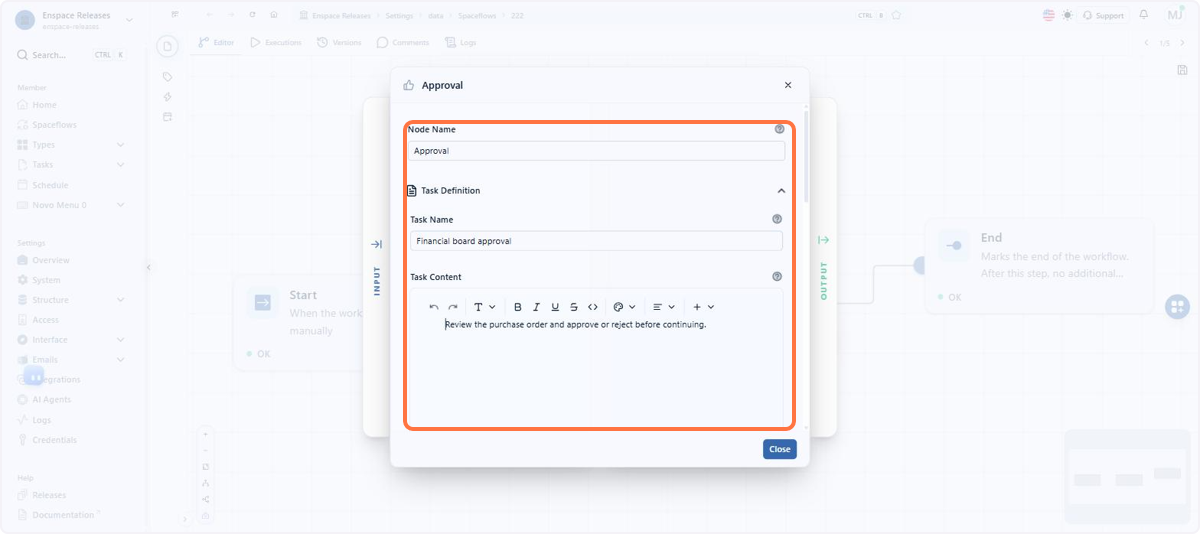
Task: Toggle underline formatting in the editor
Action: point(555,307)
